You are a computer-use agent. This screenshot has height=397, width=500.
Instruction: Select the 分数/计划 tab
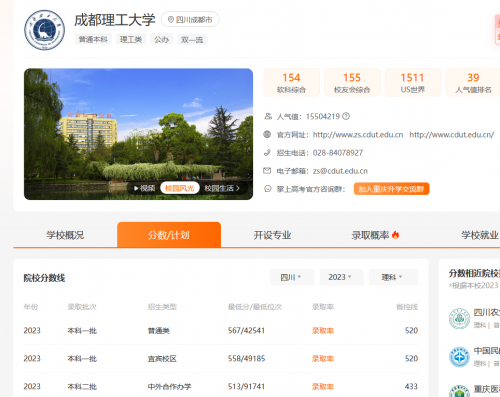pos(169,235)
